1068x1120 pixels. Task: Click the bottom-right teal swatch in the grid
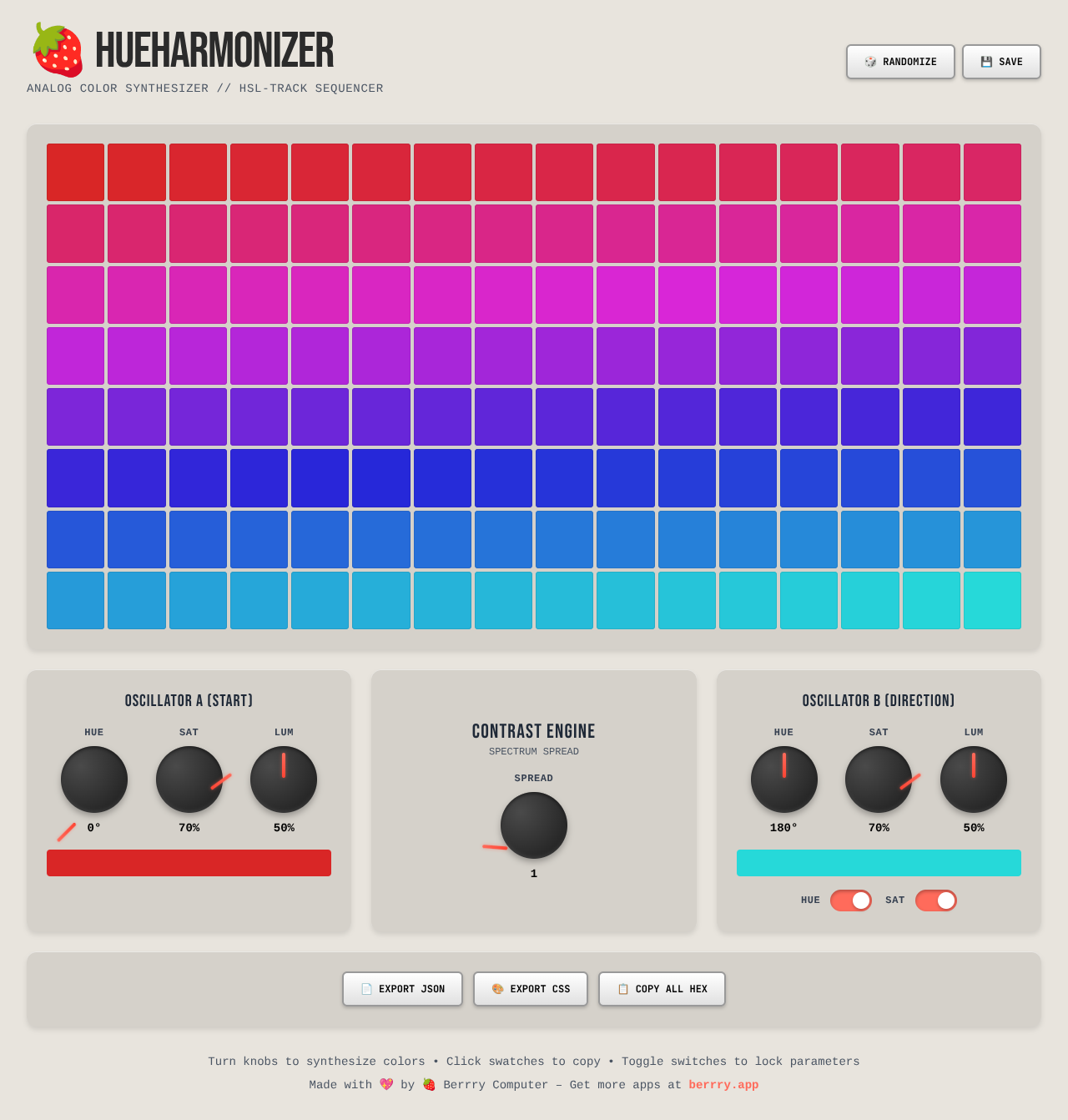992,600
